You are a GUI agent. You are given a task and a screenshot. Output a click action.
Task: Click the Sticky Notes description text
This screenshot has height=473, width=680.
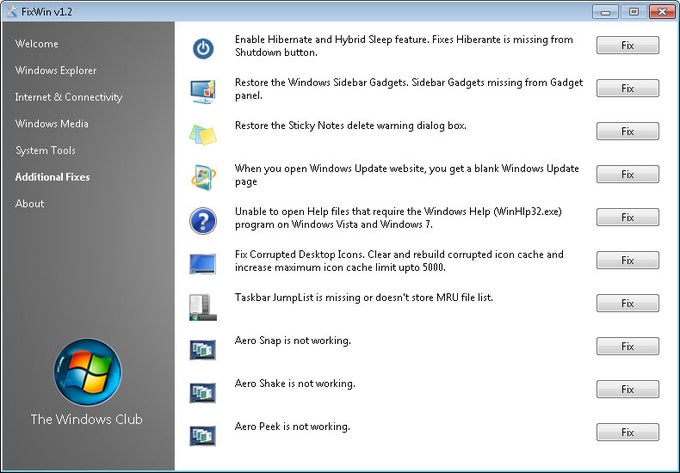[x=350, y=126]
